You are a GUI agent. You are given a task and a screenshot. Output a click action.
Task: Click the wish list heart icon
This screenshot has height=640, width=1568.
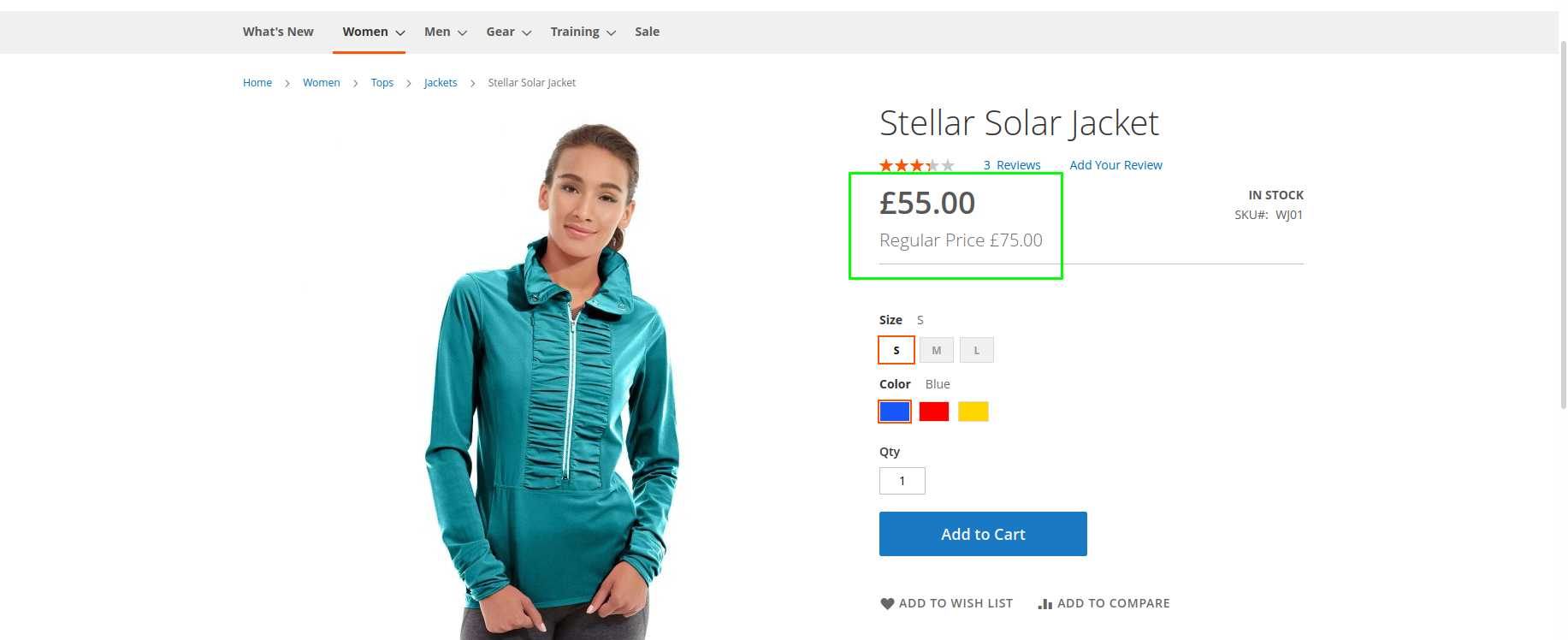tap(887, 603)
